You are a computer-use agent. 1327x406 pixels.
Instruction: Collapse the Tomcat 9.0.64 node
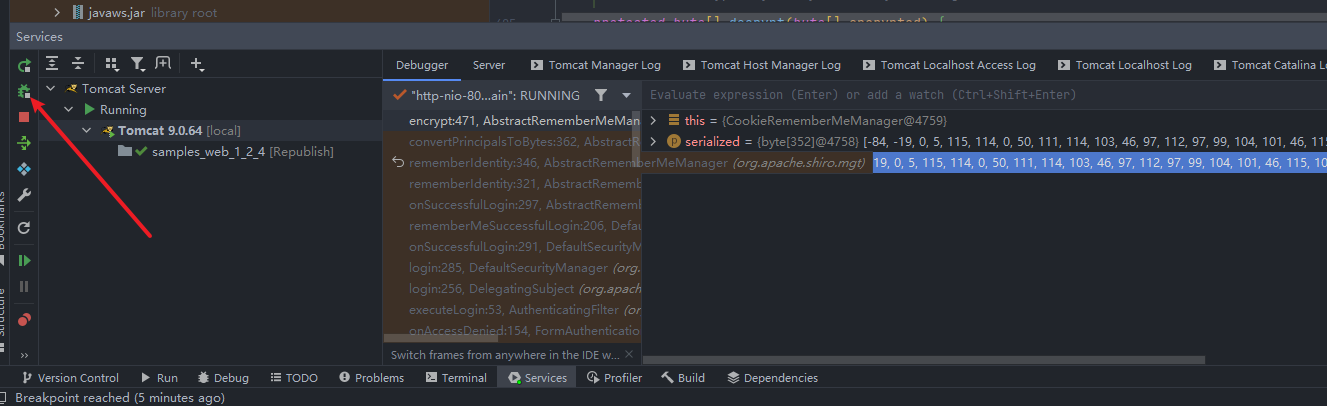tap(87, 130)
